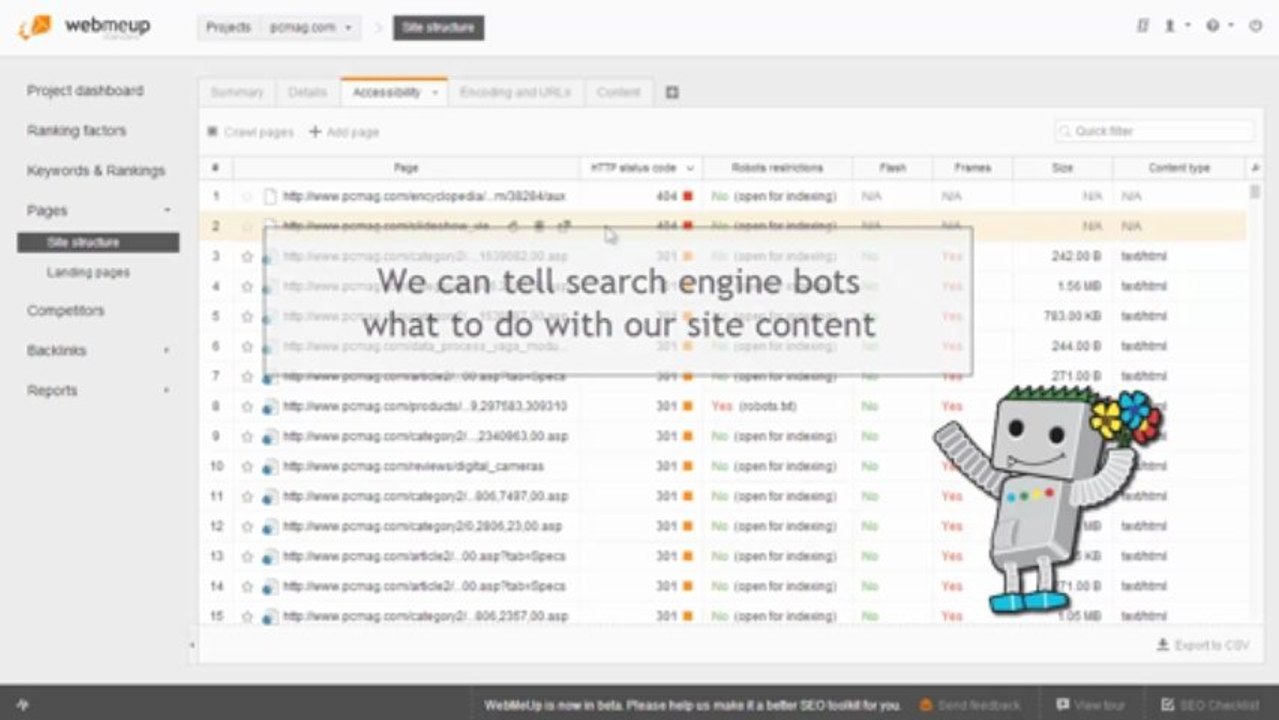Select Site structure in sidebar
The image size is (1279, 720).
coord(98,242)
